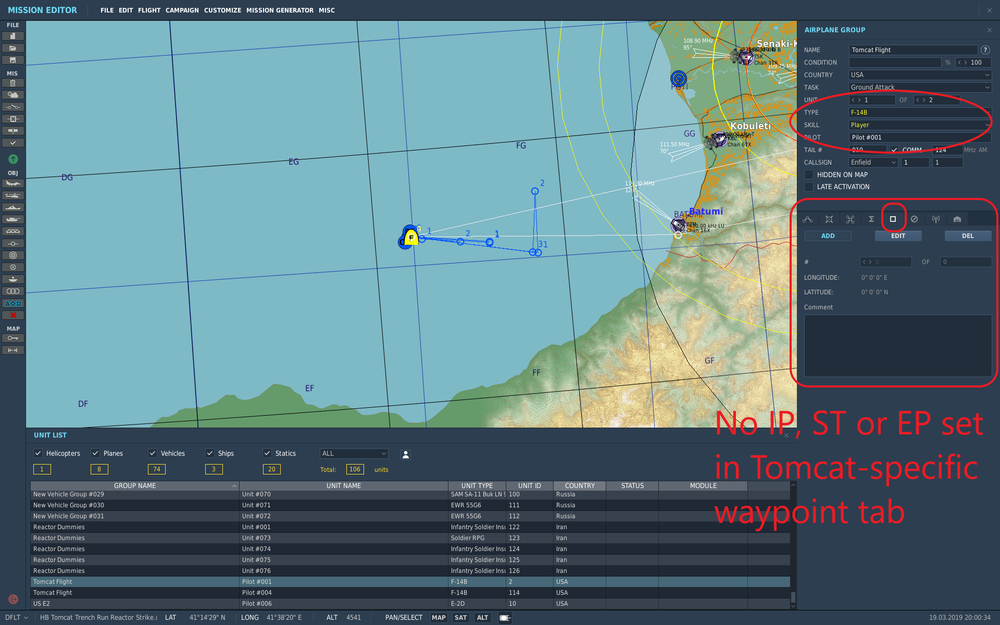The height and width of the screenshot is (625, 1000).
Task: Toggle the Planes checkbox
Action: (x=95, y=453)
